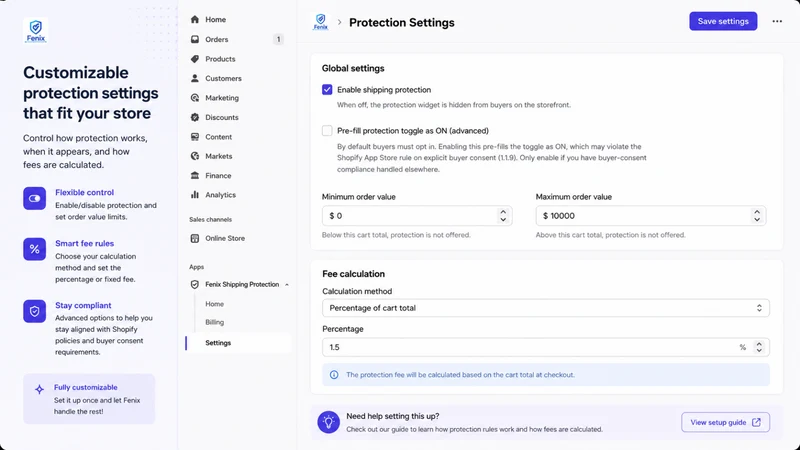800x450 pixels.
Task: Click the Home house icon in sidebar
Action: [x=194, y=19]
